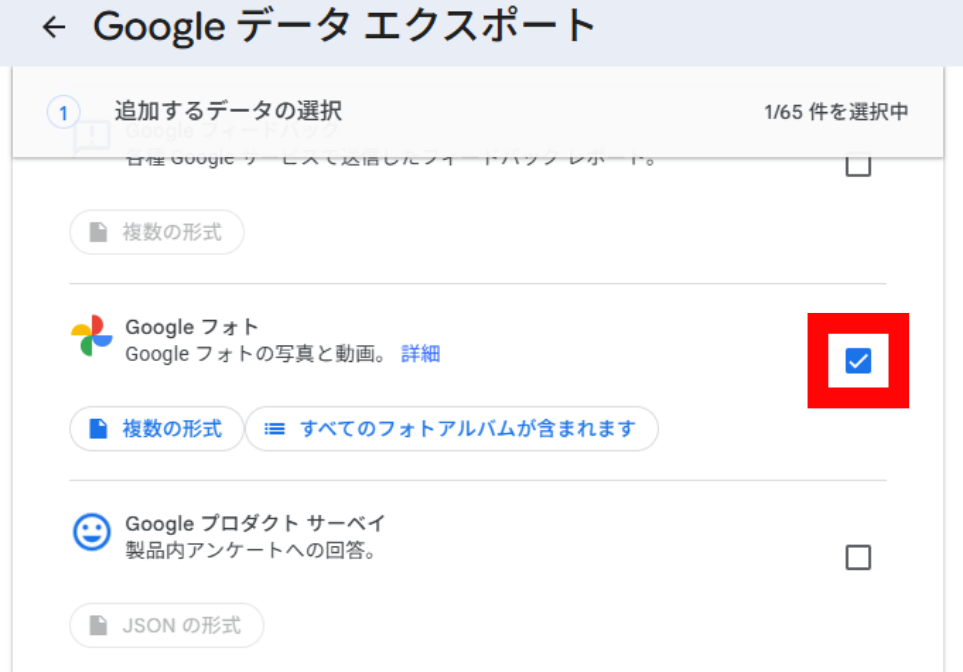Image resolution: width=963 pixels, height=672 pixels.
Task: Click 追加するデータの選択 step header
Action: (x=228, y=111)
